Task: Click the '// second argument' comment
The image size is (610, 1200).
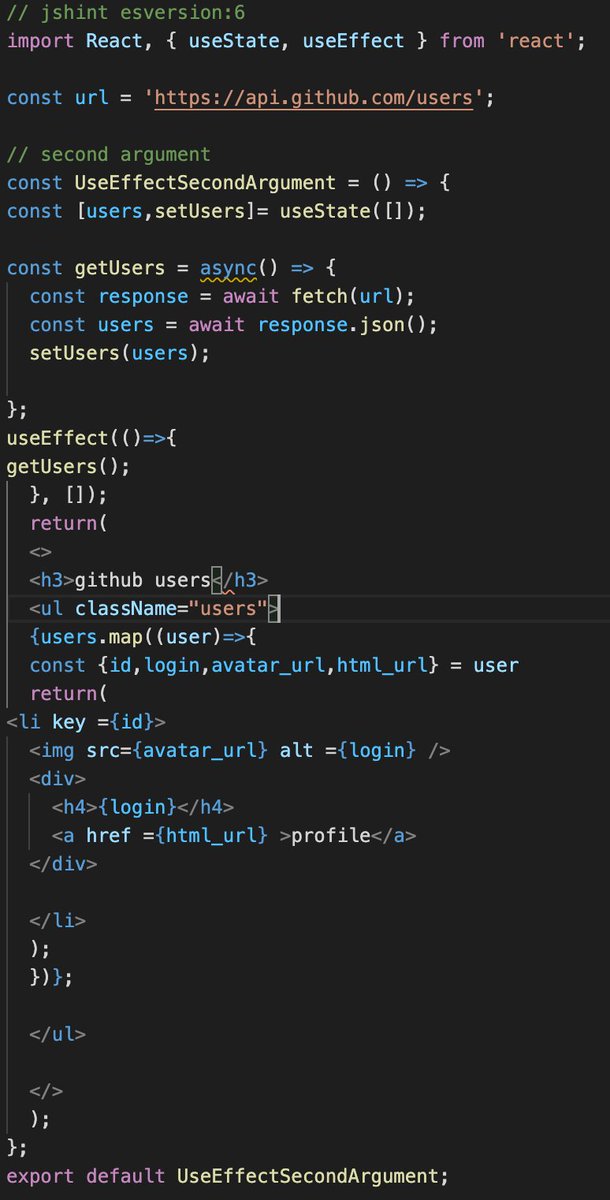Action: tap(109, 155)
